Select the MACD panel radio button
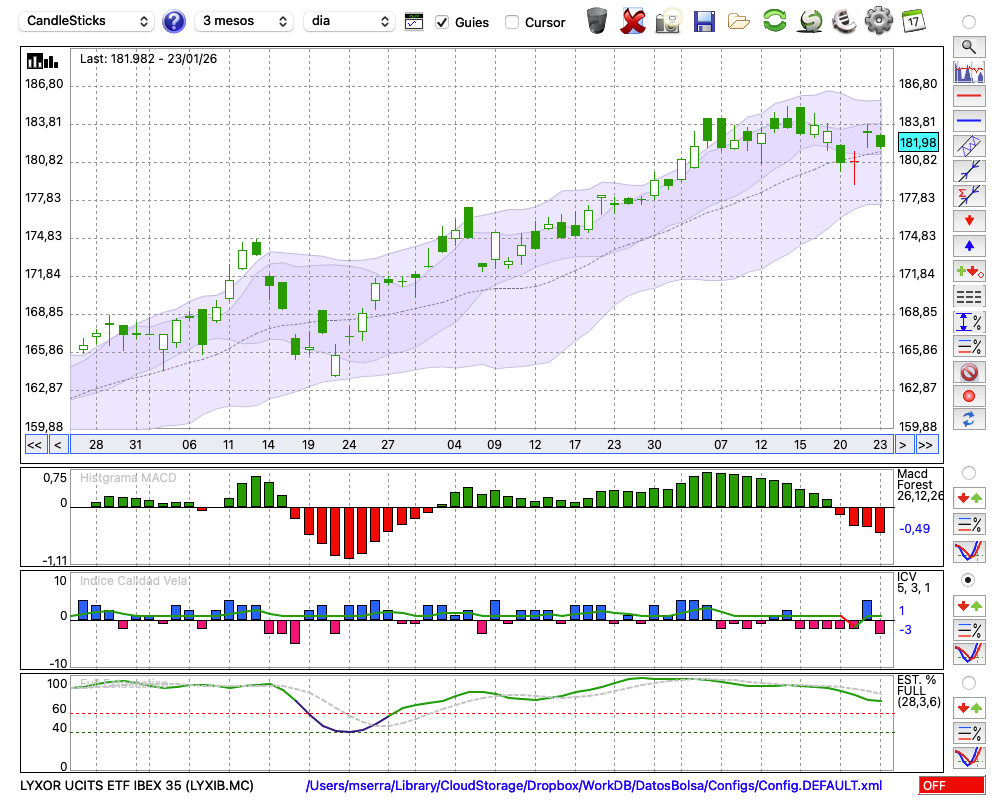This screenshot has height=800, width=1000. 969,473
